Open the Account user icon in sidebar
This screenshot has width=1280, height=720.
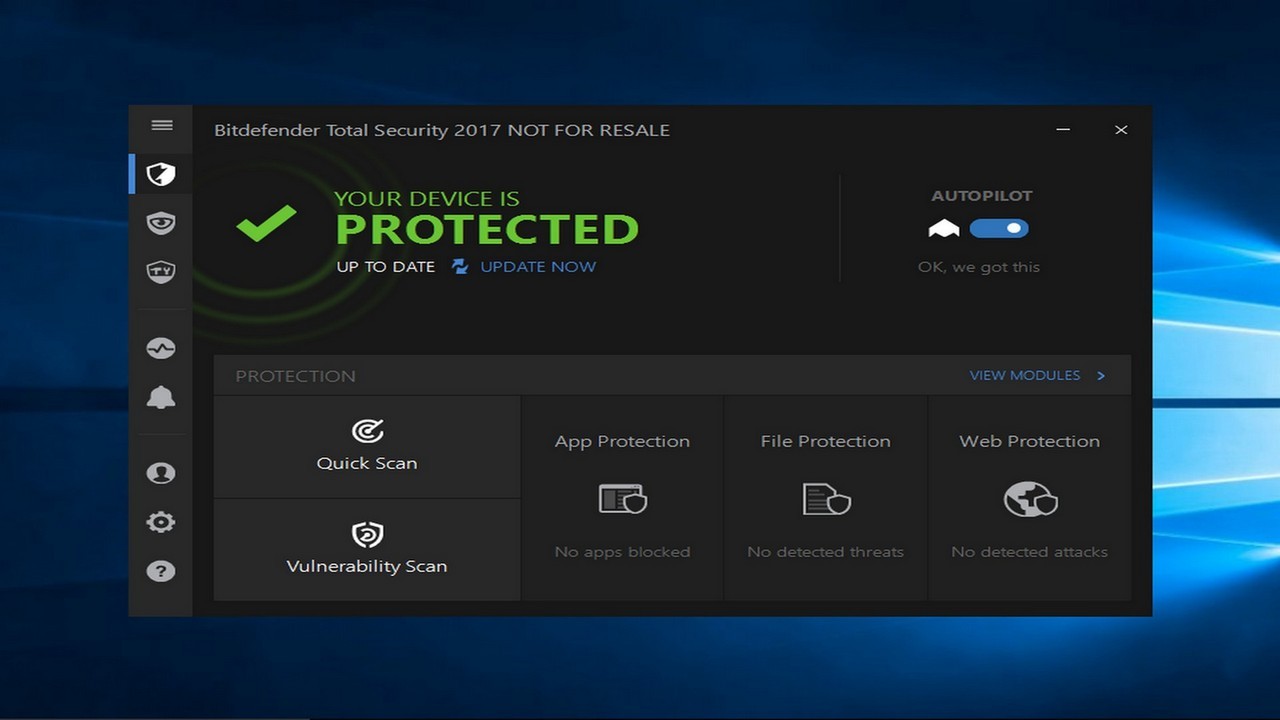(x=161, y=473)
